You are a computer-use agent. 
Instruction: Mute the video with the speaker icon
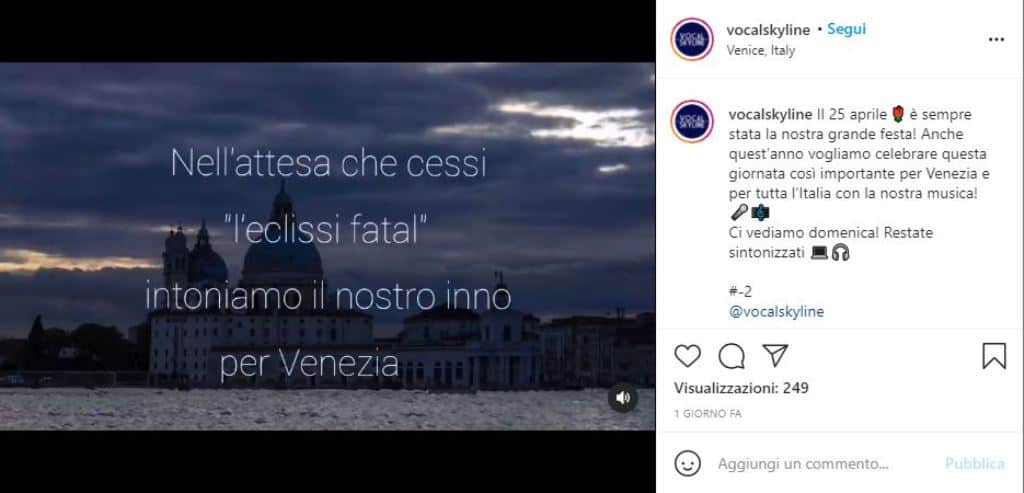(x=623, y=398)
